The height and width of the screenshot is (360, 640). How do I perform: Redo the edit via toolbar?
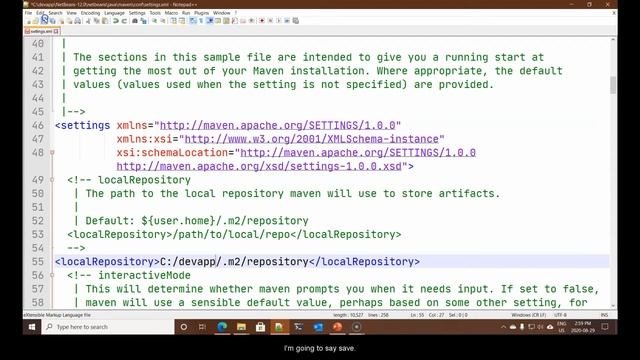click(x=124, y=20)
